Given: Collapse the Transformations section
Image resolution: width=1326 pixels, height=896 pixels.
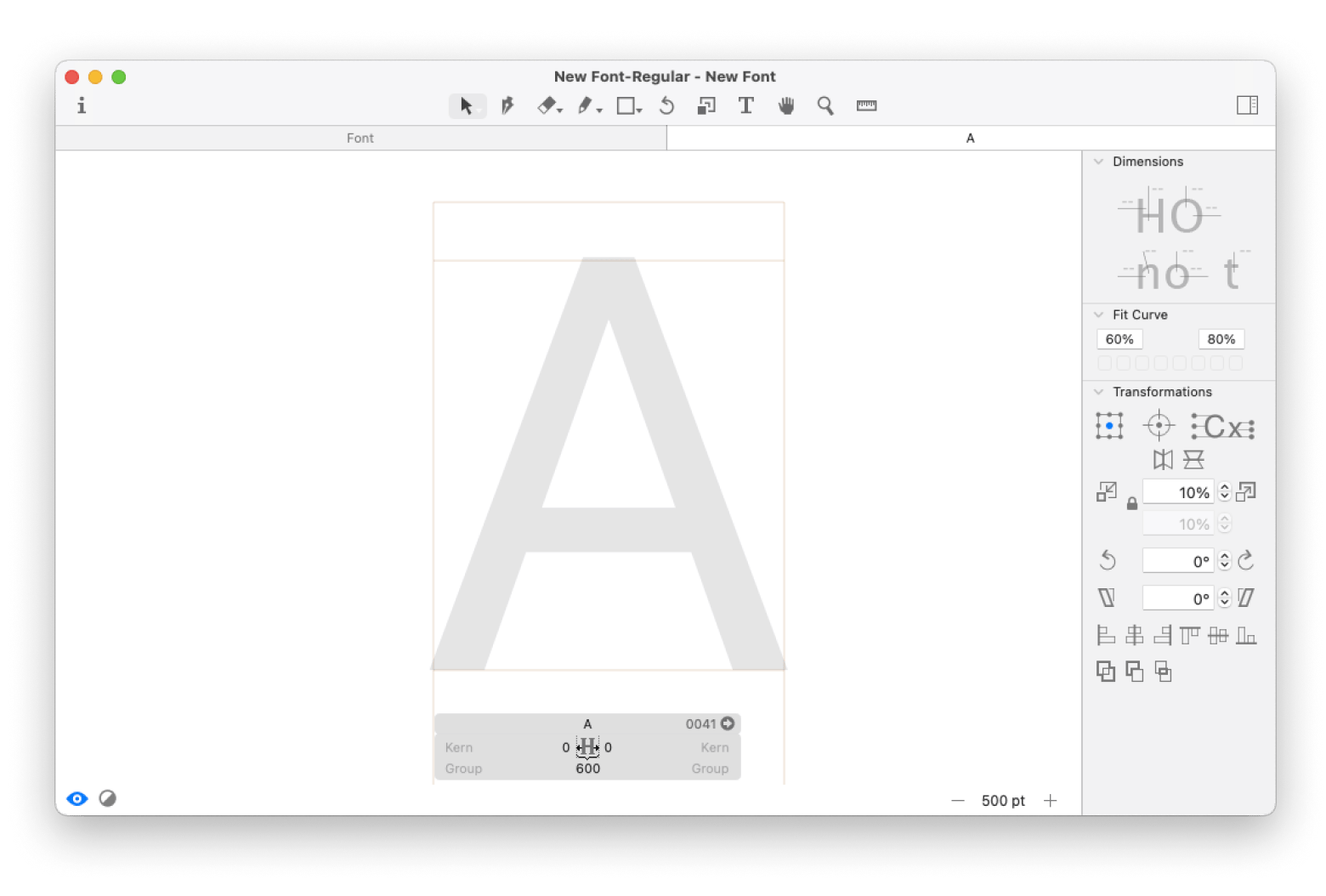Looking at the screenshot, I should 1099,392.
